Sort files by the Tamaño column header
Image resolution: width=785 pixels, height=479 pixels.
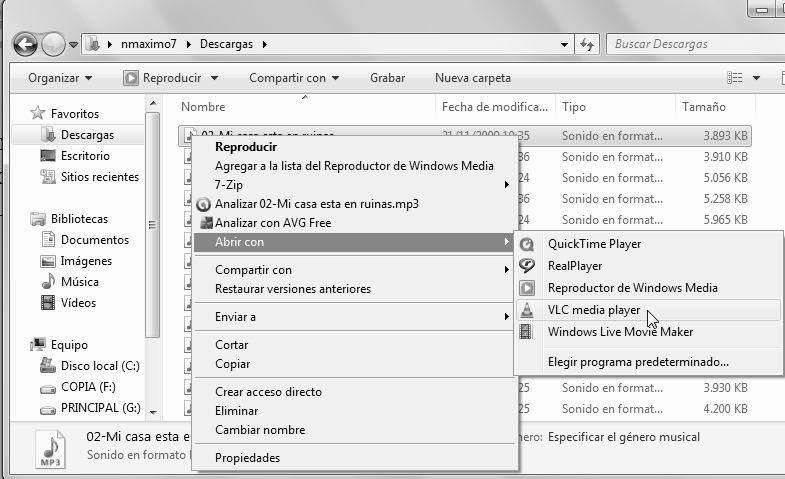pos(704,106)
